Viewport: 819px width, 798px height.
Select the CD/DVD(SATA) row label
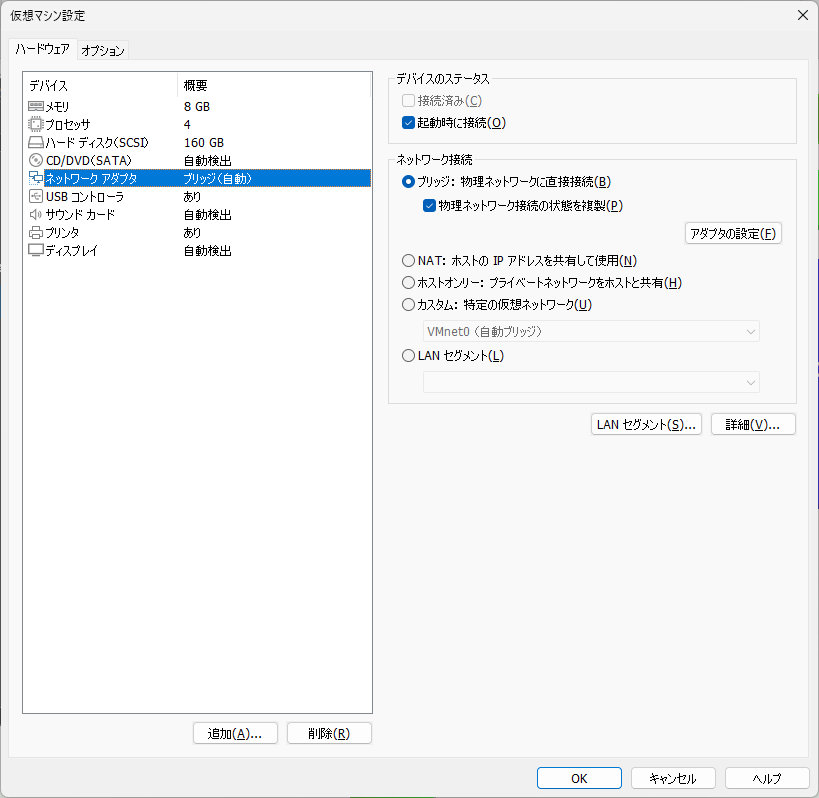88,160
